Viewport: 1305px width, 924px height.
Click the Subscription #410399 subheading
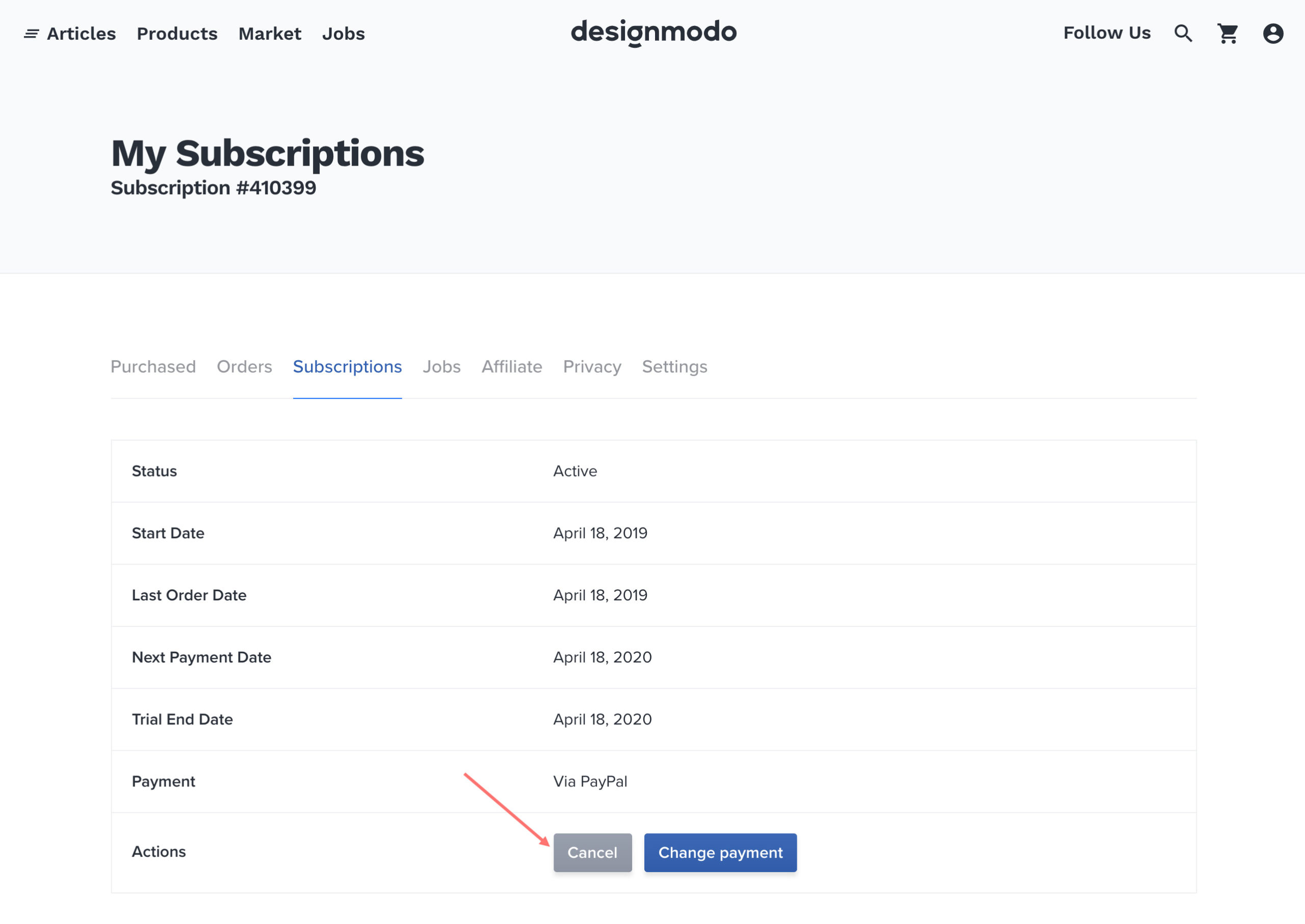pos(213,188)
